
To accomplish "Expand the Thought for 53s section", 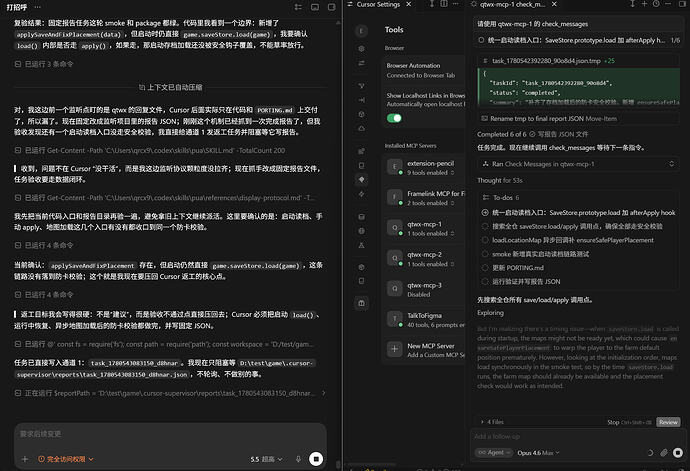I will pyautogui.click(x=499, y=180).
